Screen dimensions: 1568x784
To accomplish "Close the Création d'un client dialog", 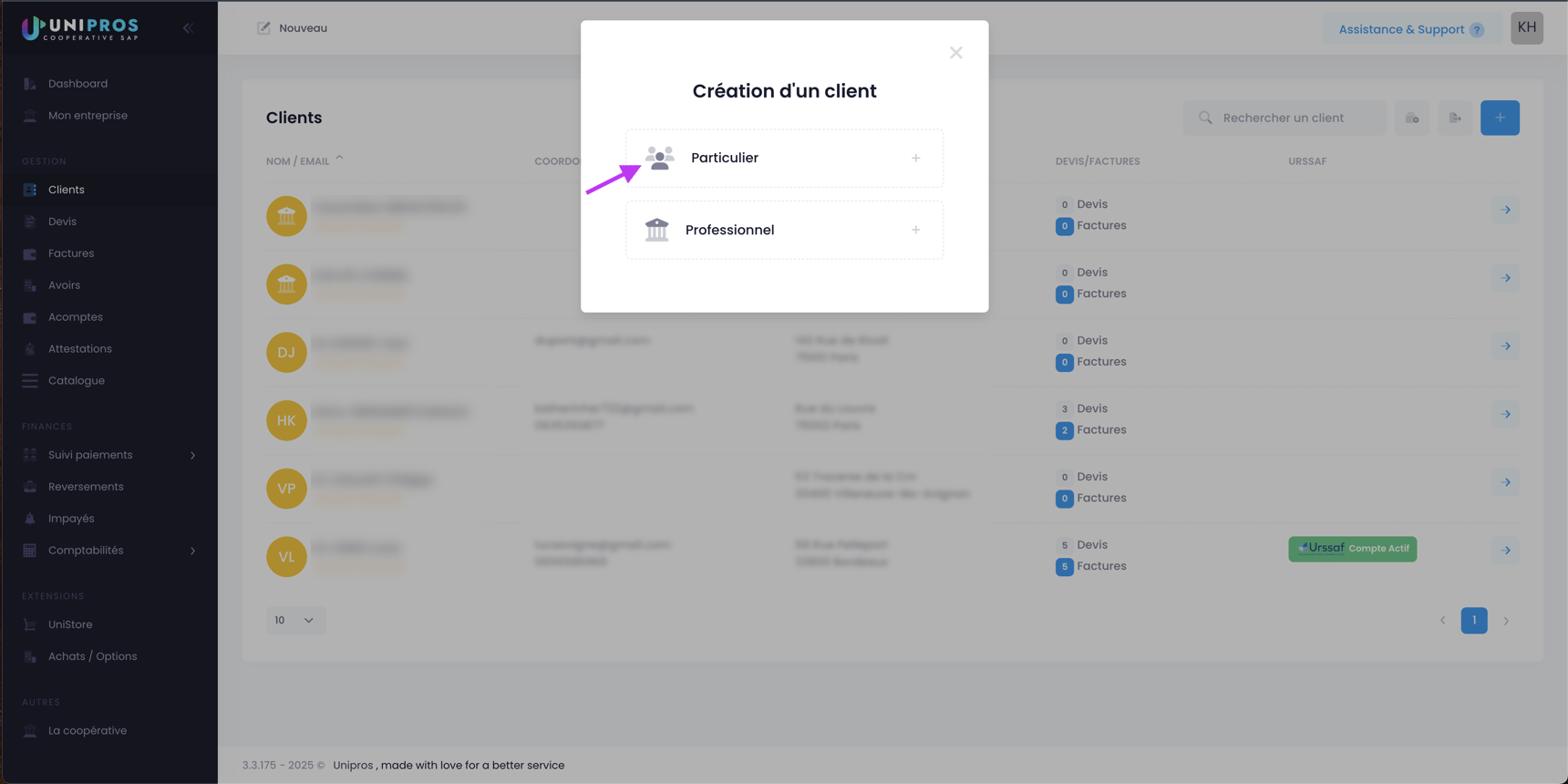I will pos(955,53).
